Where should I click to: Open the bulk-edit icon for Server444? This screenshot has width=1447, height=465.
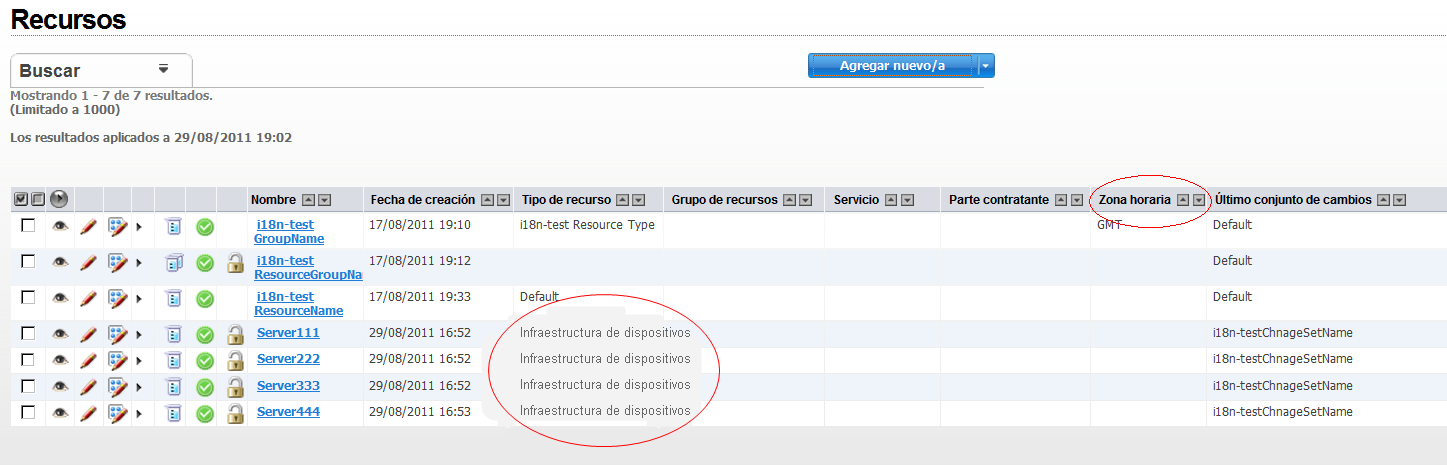coord(117,412)
